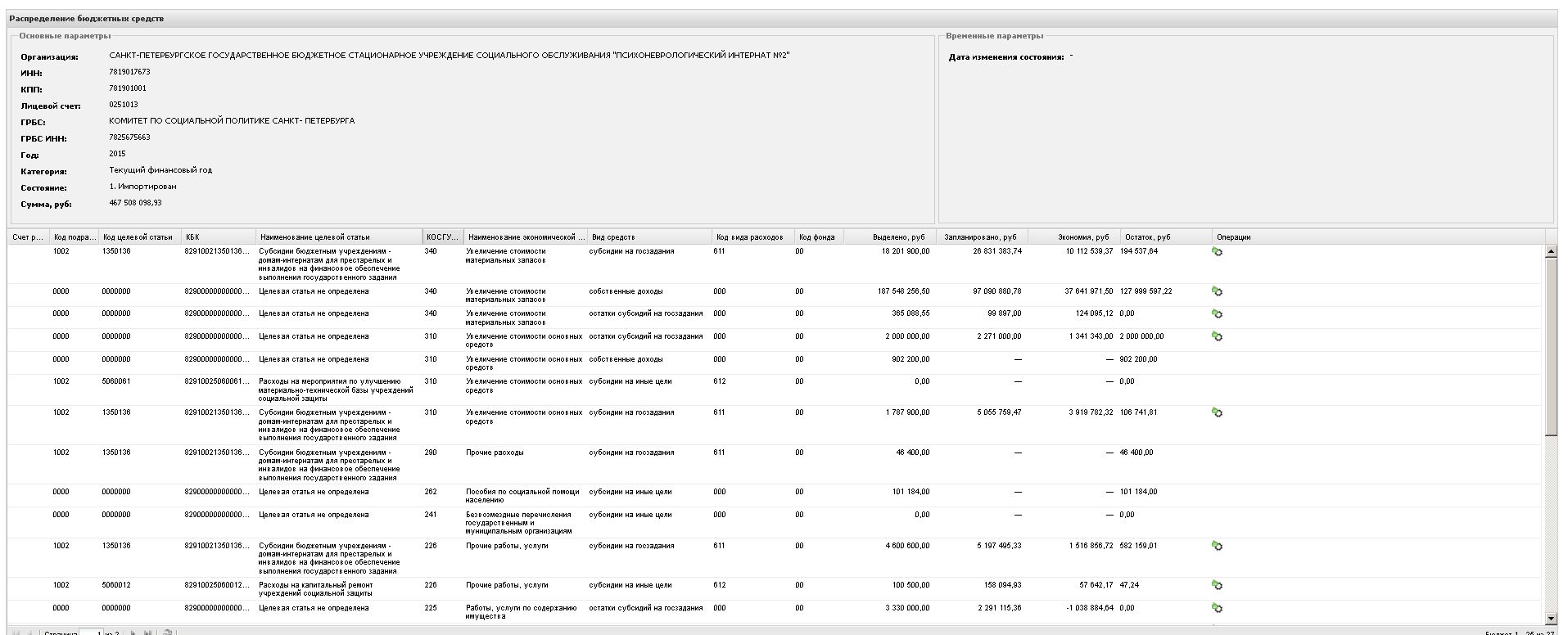Open operations icon for the 100 500,00 row
Image resolution: width=1568 pixels, height=635 pixels.
tap(1217, 586)
